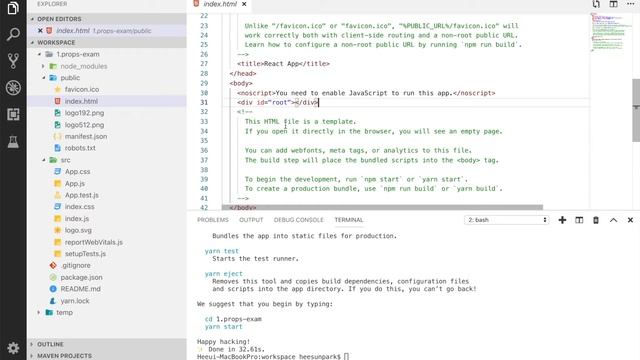Open manifest.json file

(x=86, y=136)
